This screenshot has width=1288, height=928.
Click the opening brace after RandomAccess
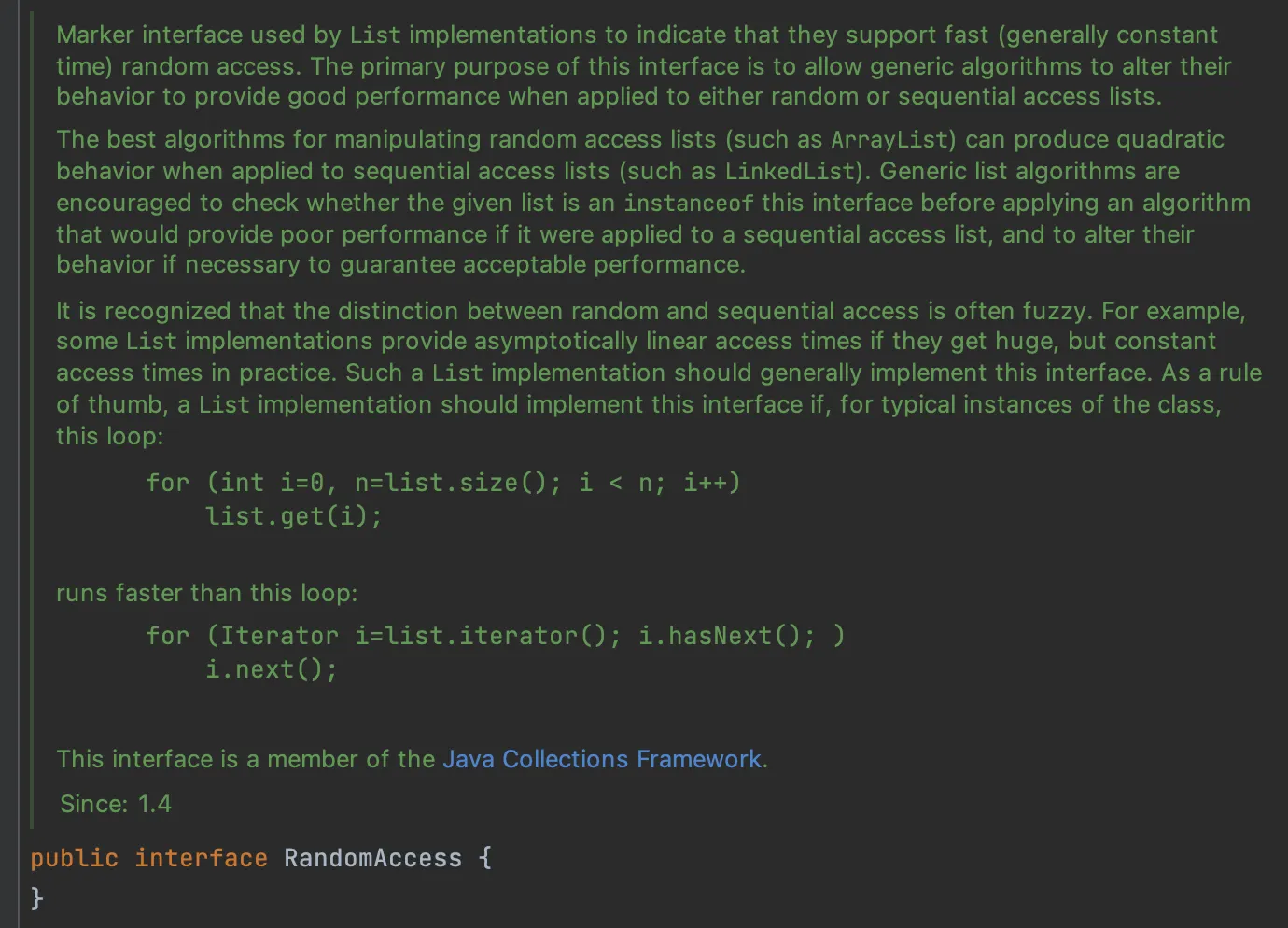(x=485, y=858)
